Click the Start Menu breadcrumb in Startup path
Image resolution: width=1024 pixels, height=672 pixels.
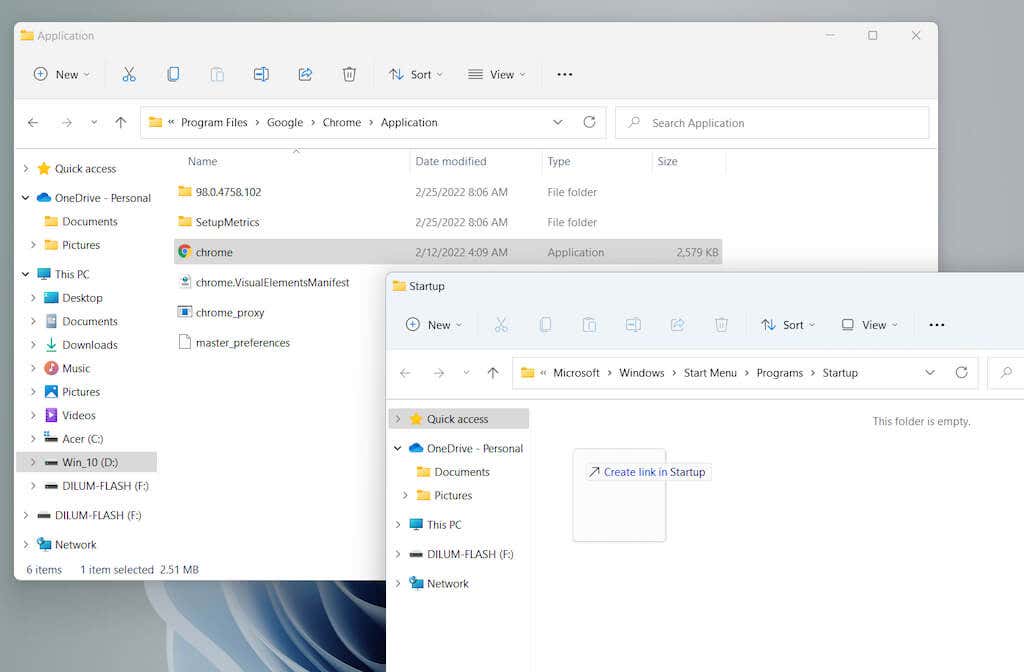point(710,373)
